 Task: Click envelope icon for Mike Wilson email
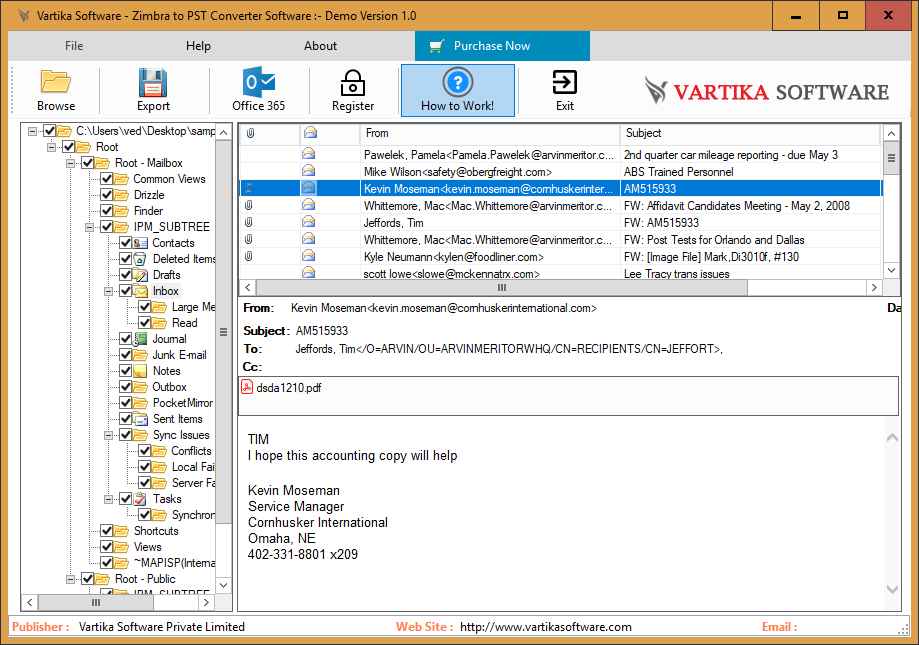pos(308,171)
